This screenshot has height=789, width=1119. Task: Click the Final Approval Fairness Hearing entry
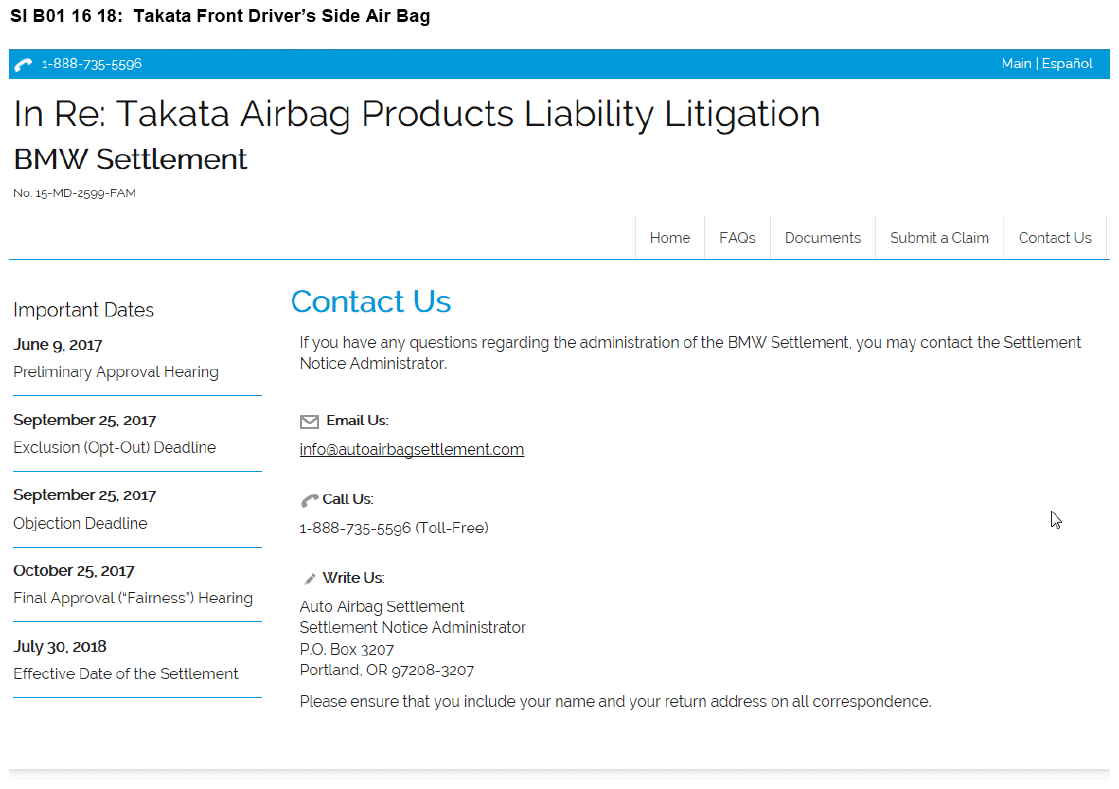[132, 598]
